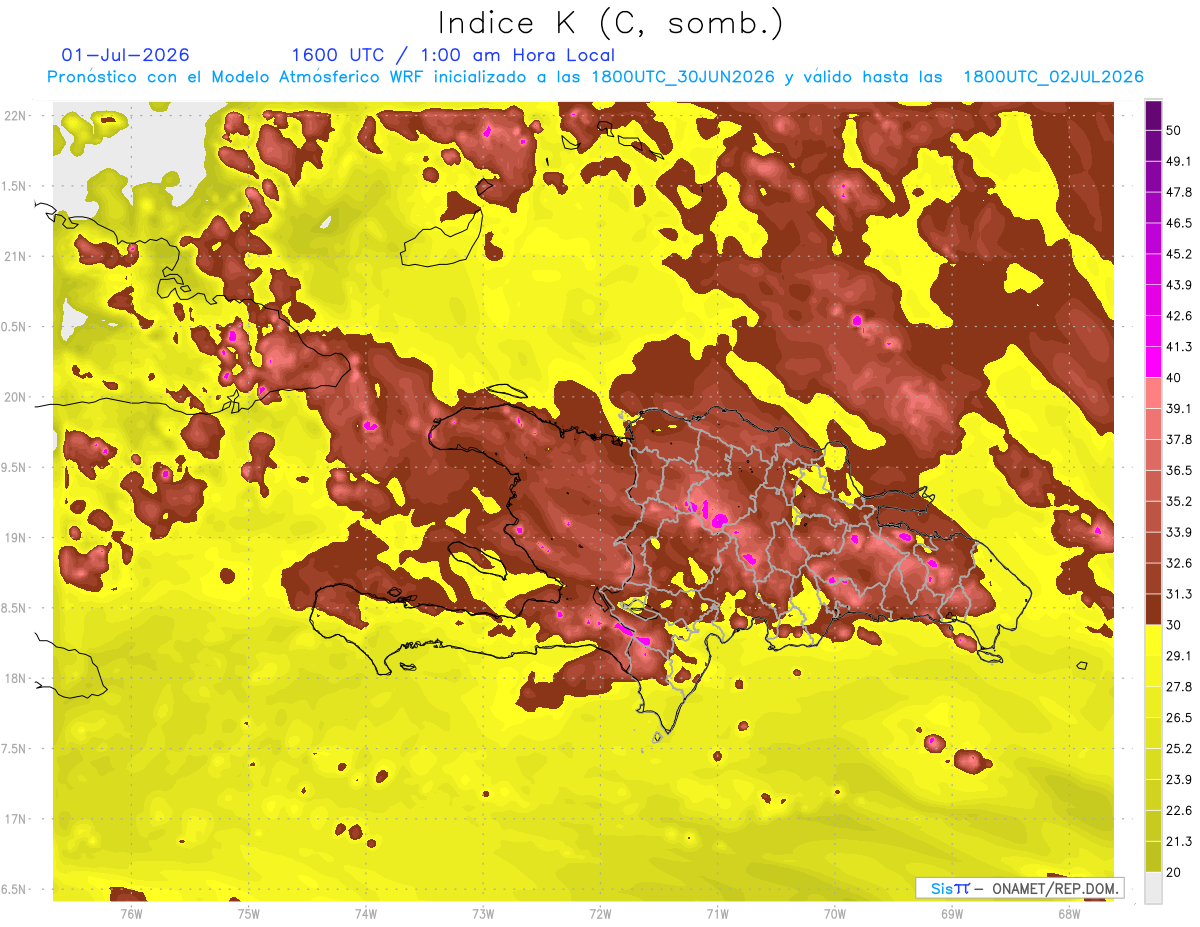
Task: Click the '73W' longitude label
Action: click(x=483, y=913)
